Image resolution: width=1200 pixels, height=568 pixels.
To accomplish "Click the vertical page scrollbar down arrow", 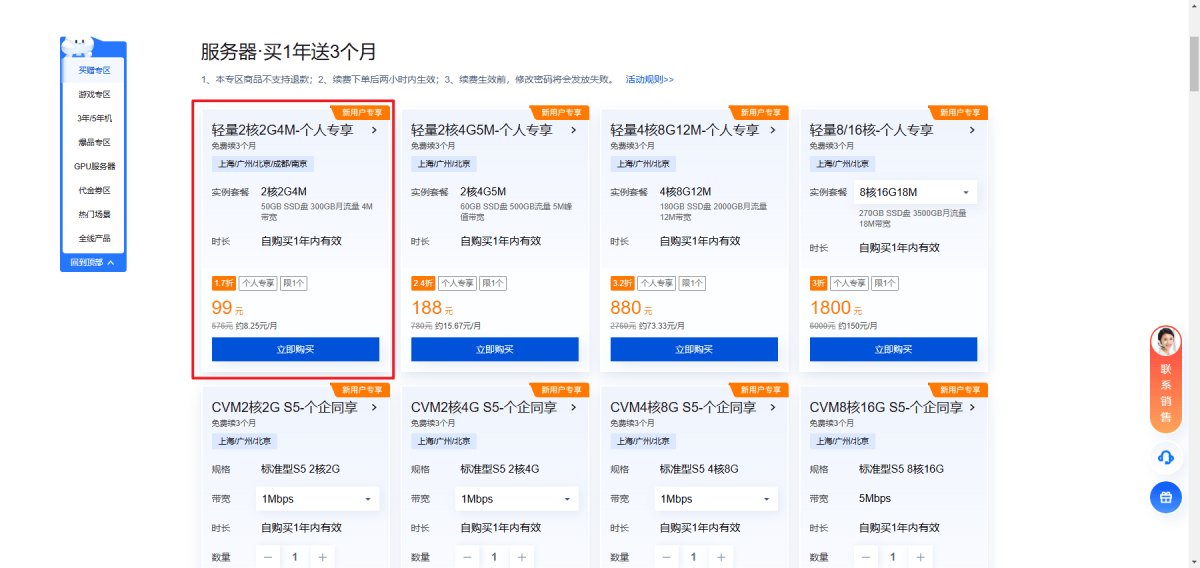I will coord(1192,561).
